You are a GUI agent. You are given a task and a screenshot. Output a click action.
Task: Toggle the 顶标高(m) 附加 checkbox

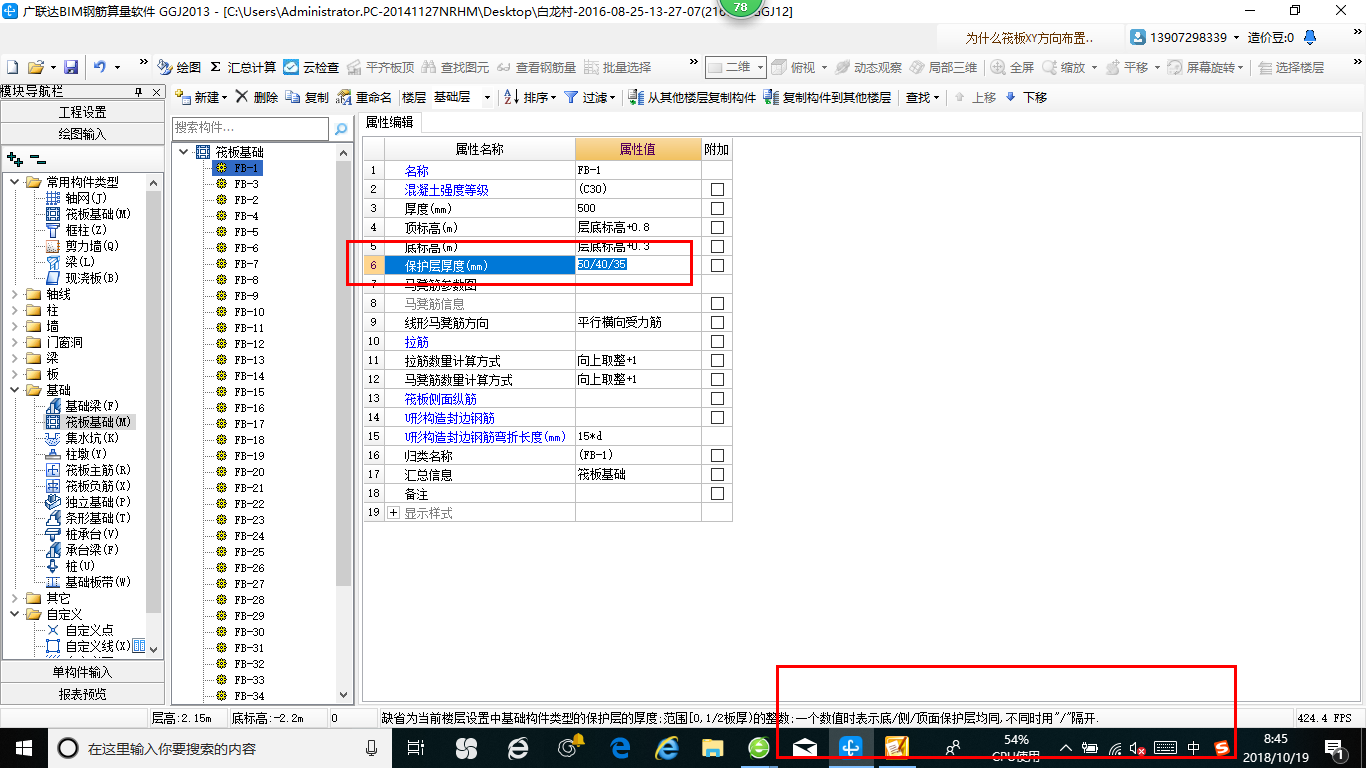pyautogui.click(x=717, y=228)
